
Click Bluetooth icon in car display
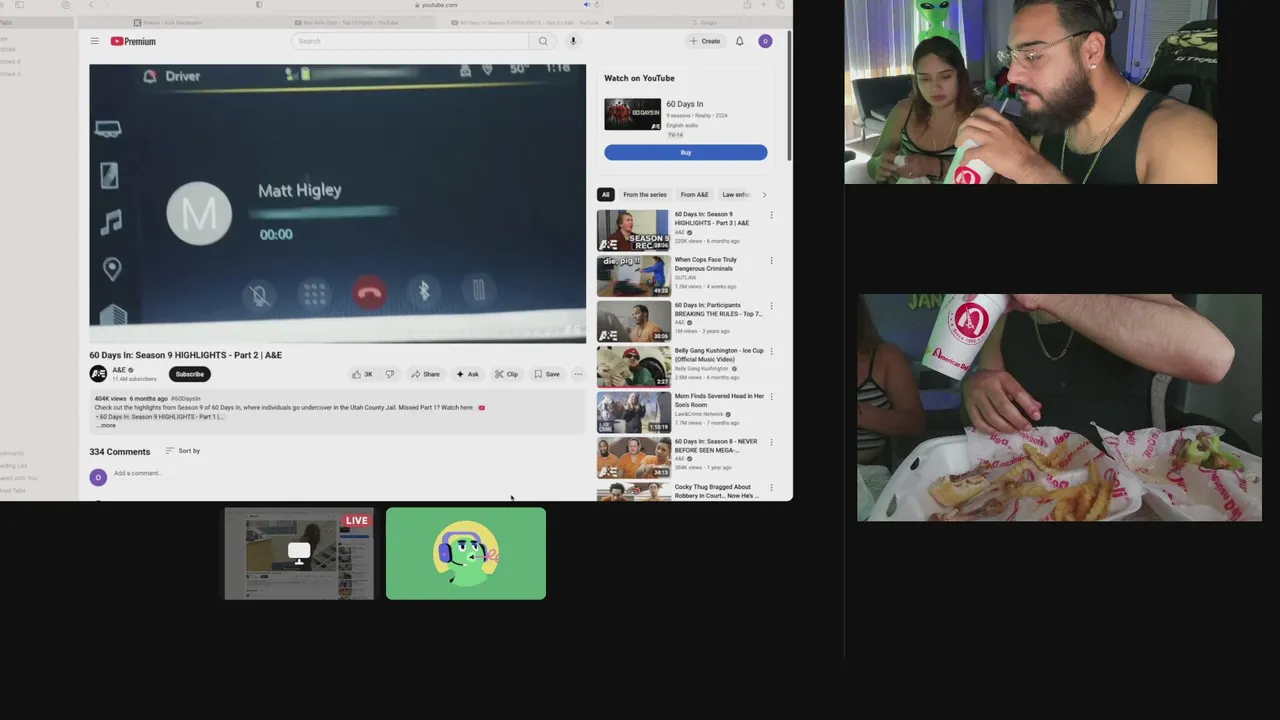click(424, 291)
